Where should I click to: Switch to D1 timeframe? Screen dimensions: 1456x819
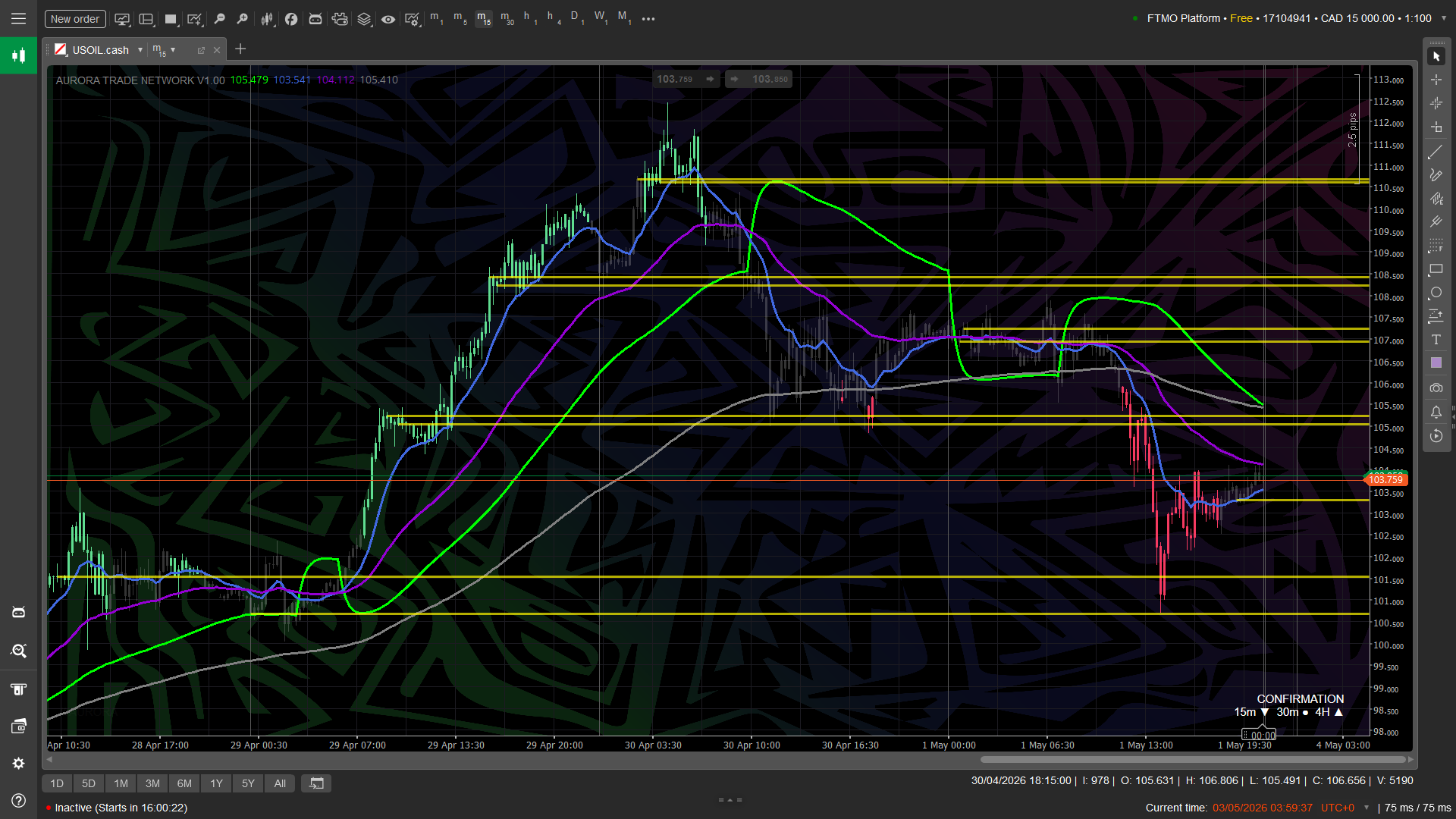coord(577,18)
